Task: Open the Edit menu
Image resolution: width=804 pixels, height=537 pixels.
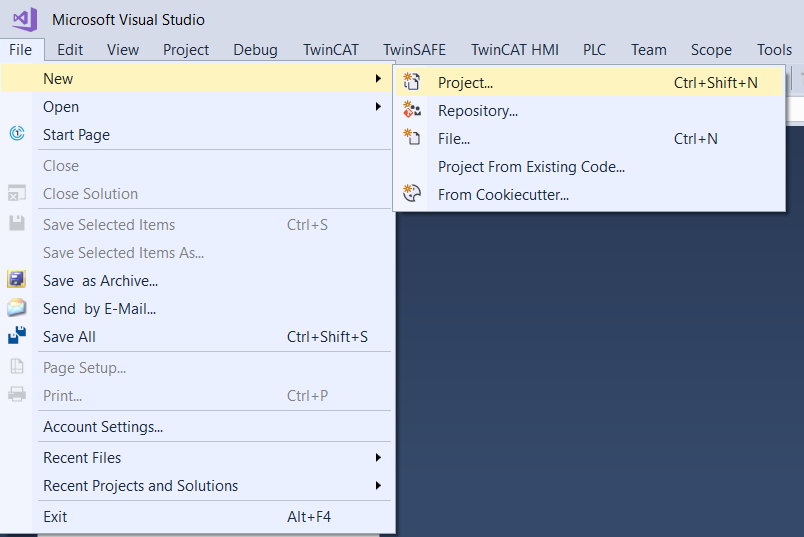Action: [x=70, y=50]
